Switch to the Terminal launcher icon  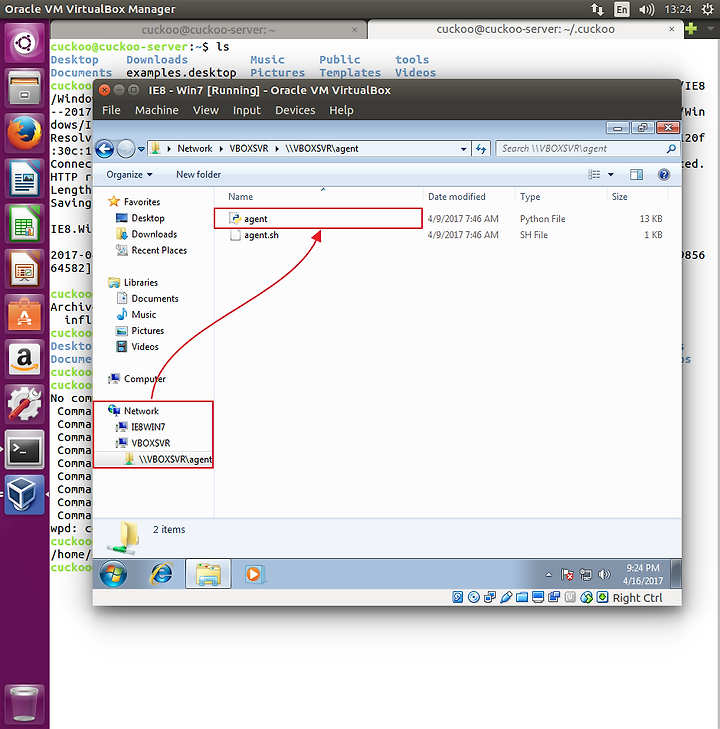[24, 449]
